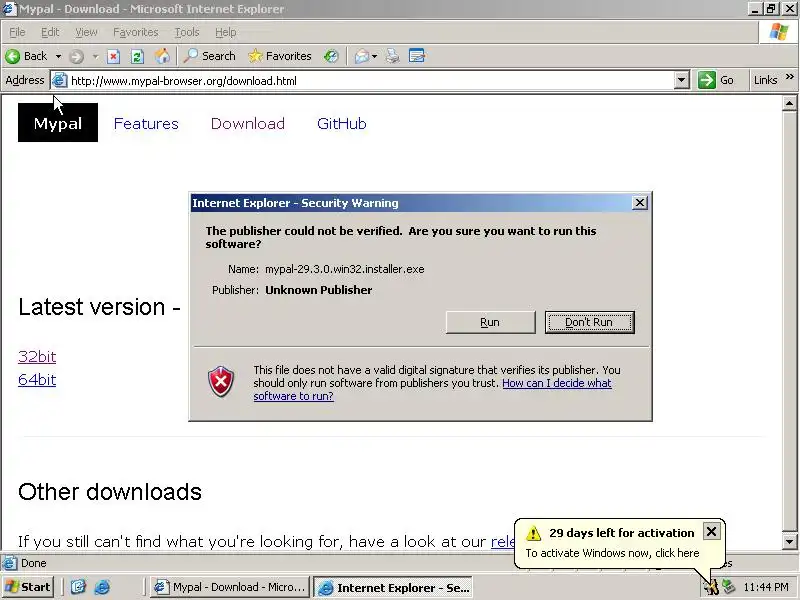Click the Back arrow icon

(x=13, y=56)
